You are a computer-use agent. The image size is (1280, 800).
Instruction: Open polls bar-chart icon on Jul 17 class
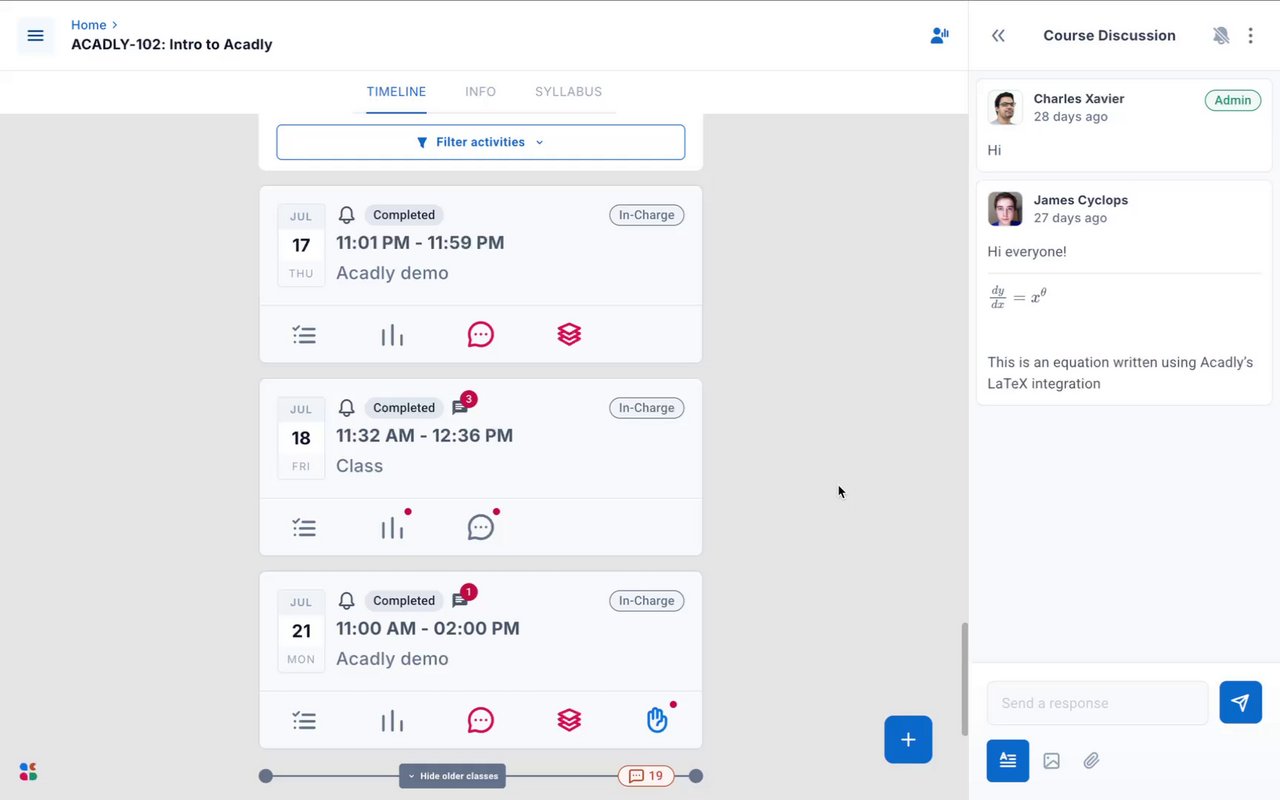click(x=392, y=335)
